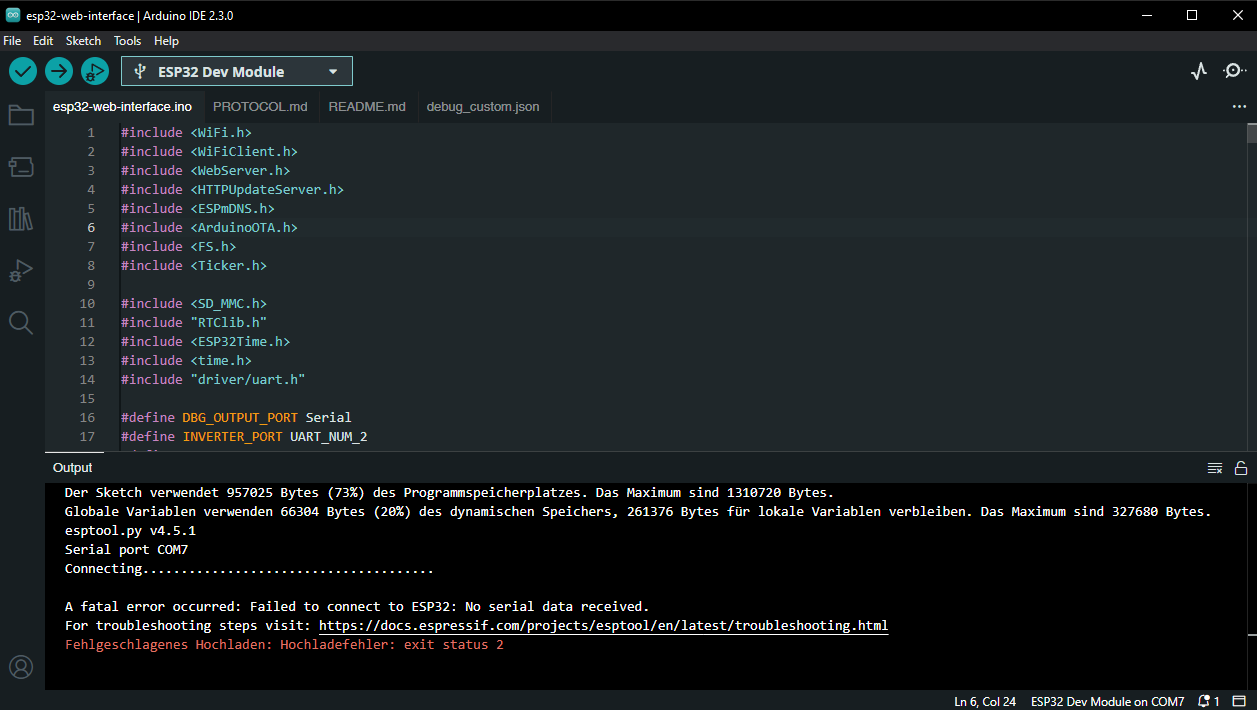Open the Library Manager sidebar
The height and width of the screenshot is (710, 1257).
click(x=21, y=219)
